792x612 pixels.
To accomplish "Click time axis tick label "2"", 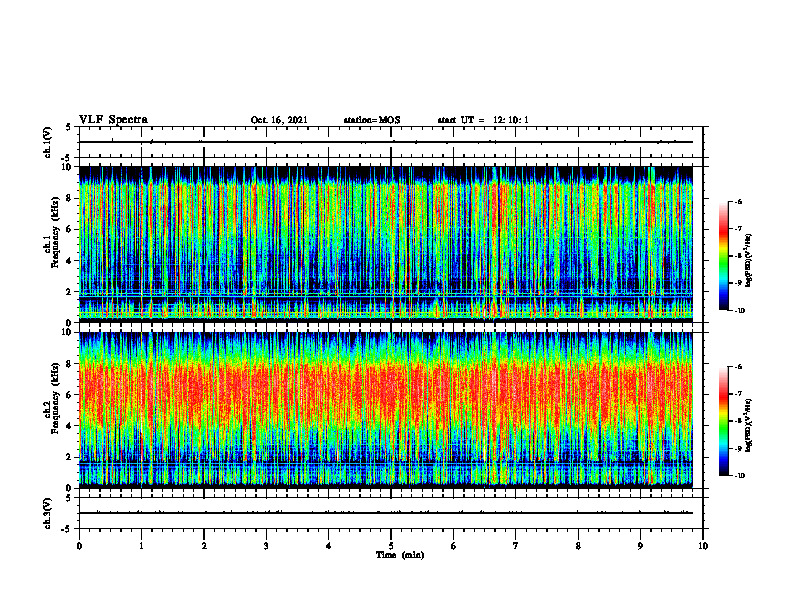I will 204,546.
